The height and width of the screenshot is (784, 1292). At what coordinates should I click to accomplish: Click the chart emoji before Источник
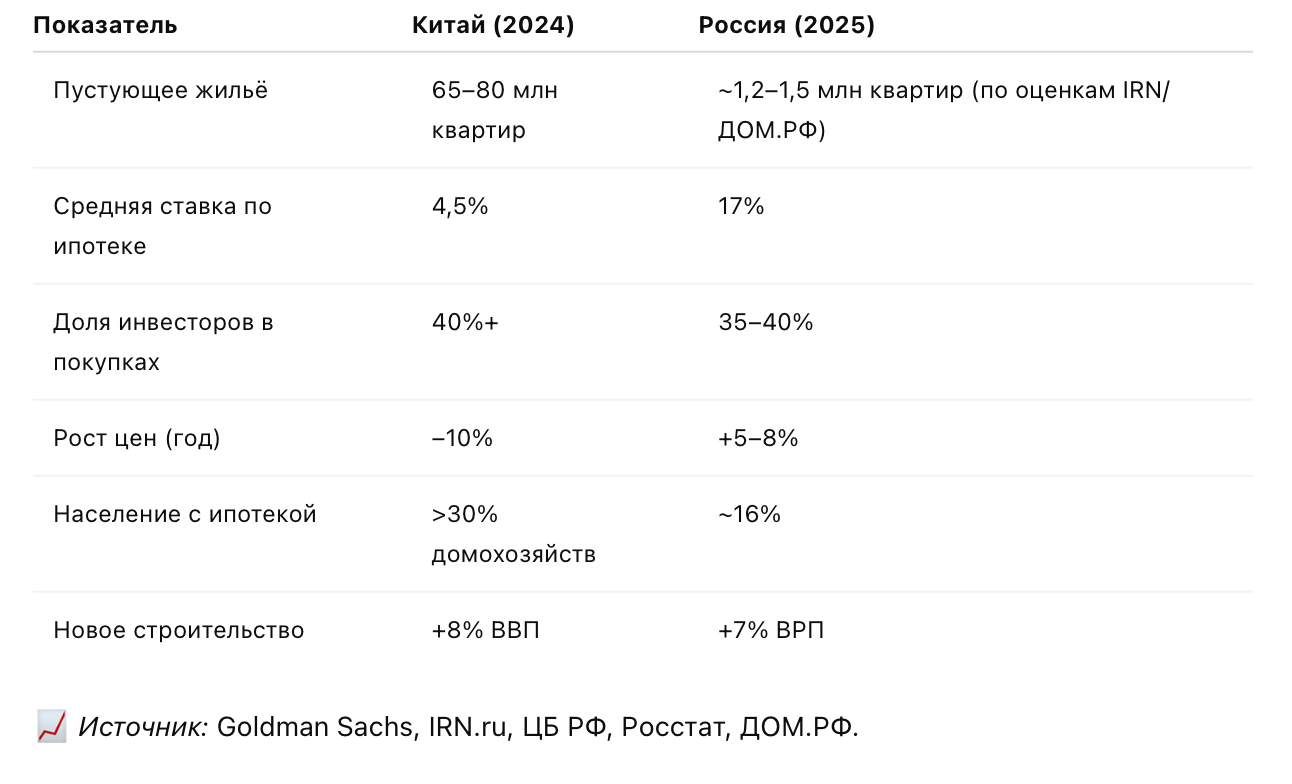point(52,726)
